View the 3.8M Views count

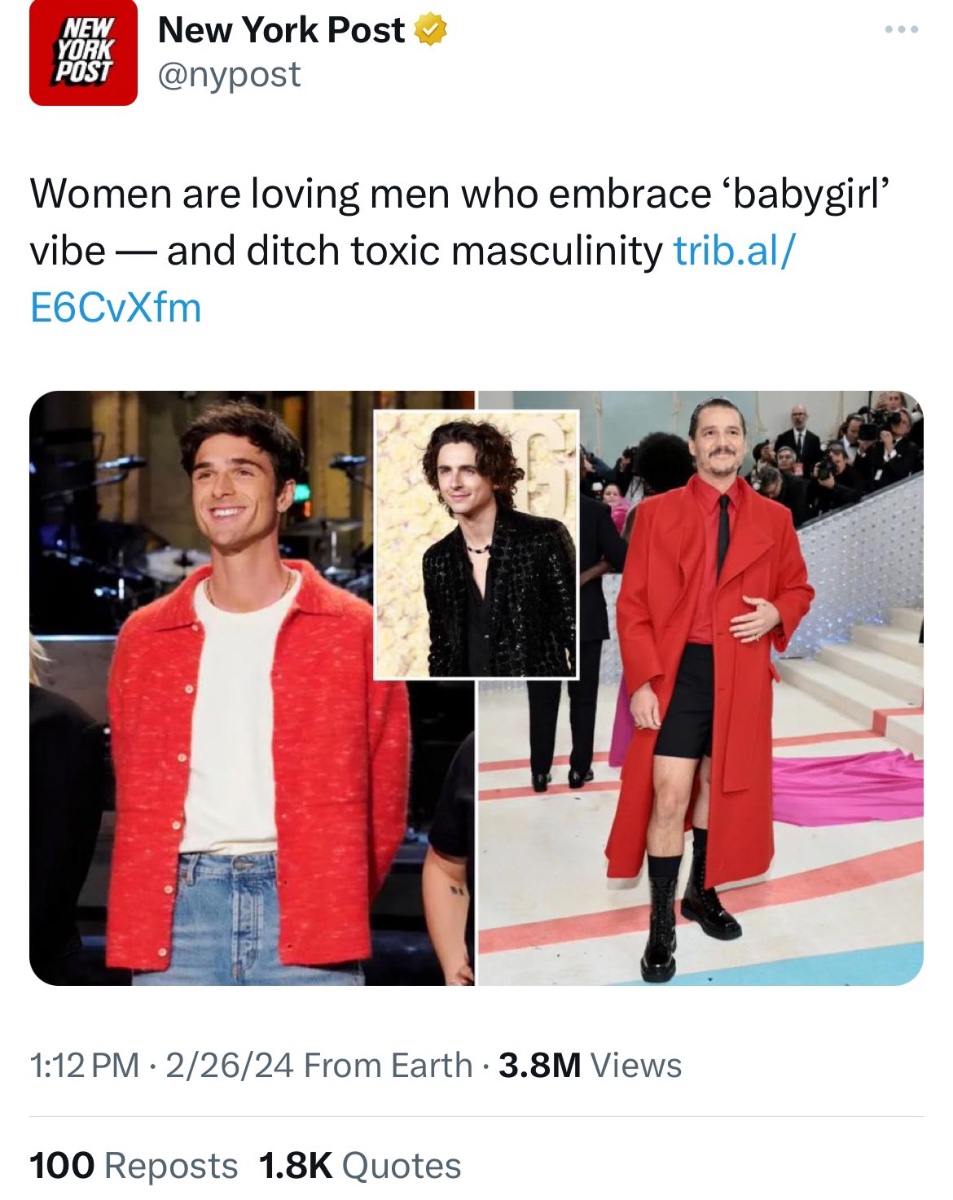pyautogui.click(x=590, y=1065)
